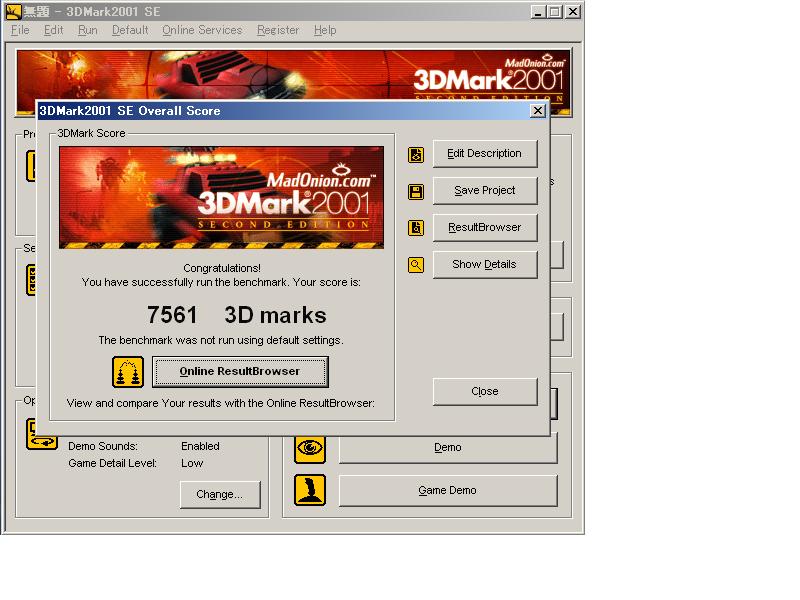Click Close button in score dialog

[485, 391]
